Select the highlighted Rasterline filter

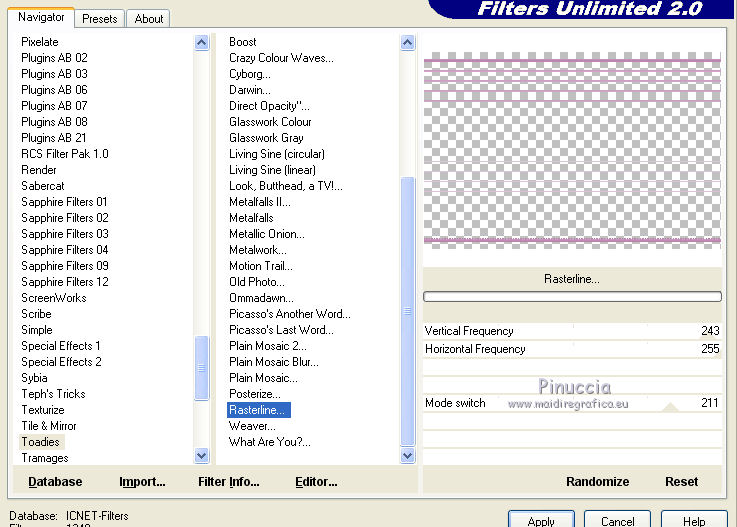[x=259, y=410]
